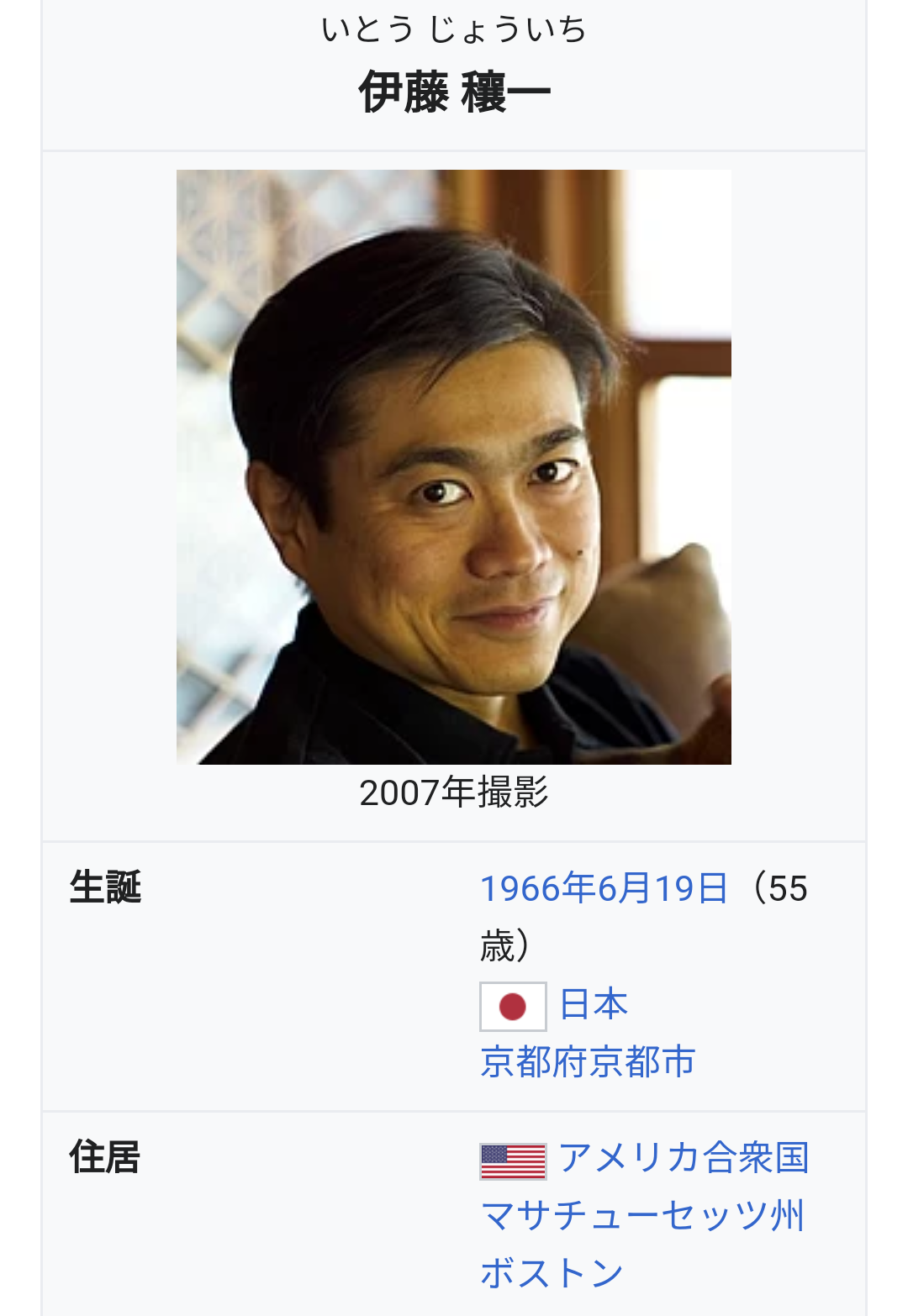908x1316 pixels.
Task: Select the surname 伊藤 in the heading
Action: tap(404, 92)
